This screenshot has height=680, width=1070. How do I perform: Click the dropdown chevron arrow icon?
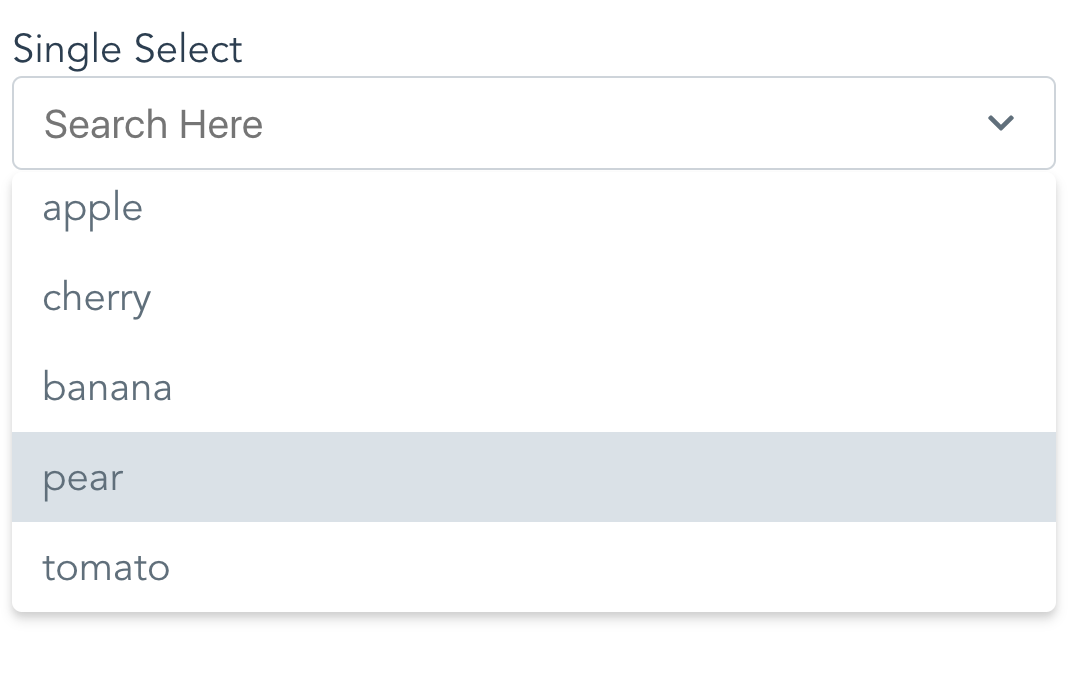[1001, 123]
